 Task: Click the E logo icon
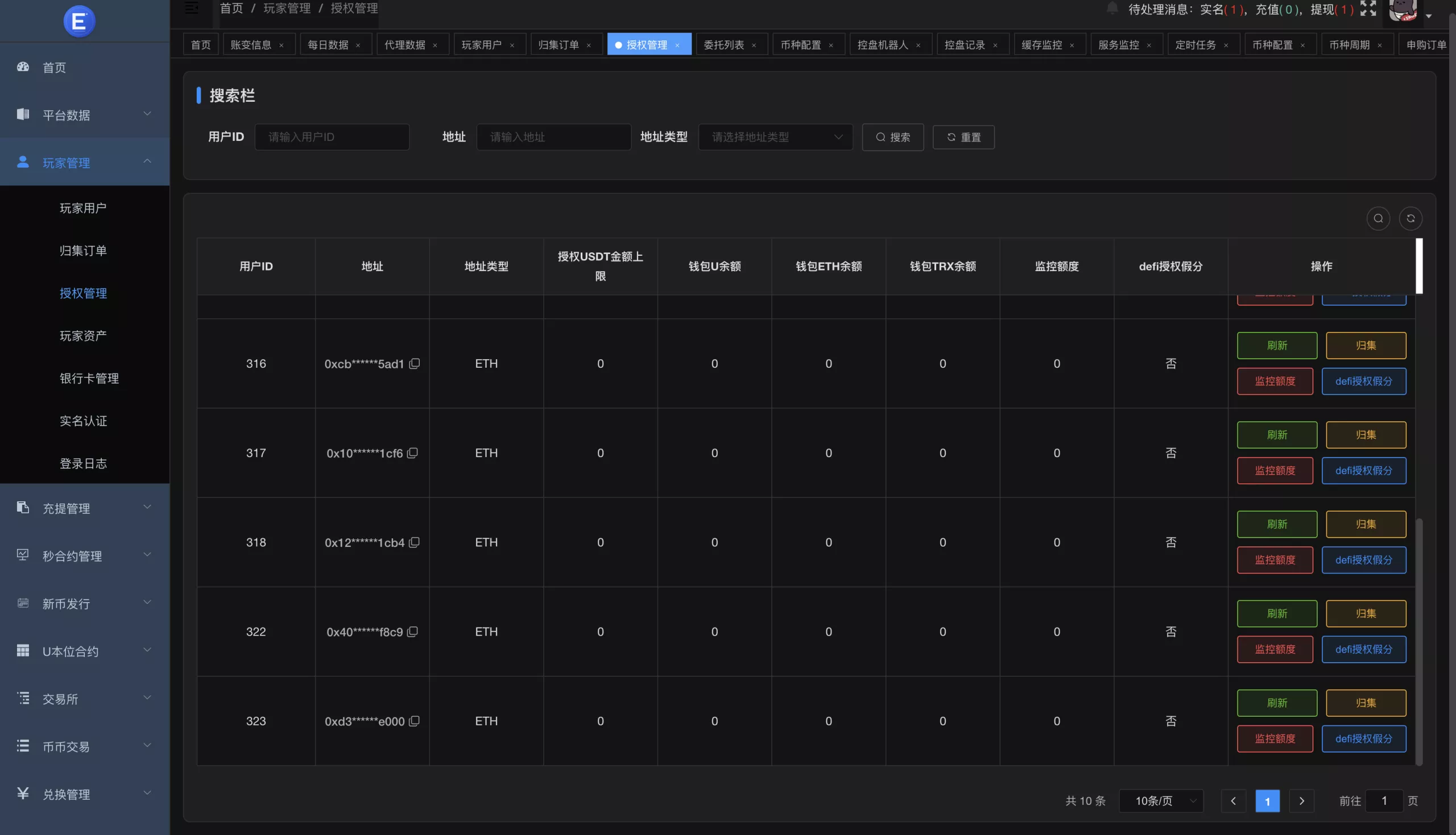pos(79,20)
